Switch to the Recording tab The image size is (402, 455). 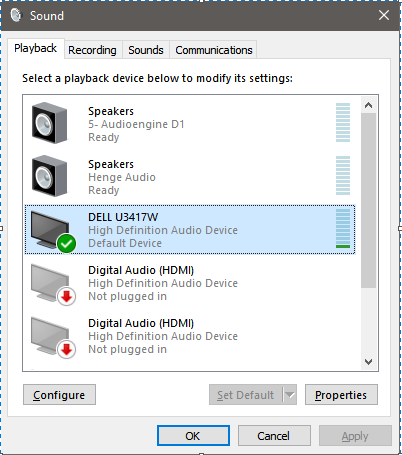[x=92, y=50]
